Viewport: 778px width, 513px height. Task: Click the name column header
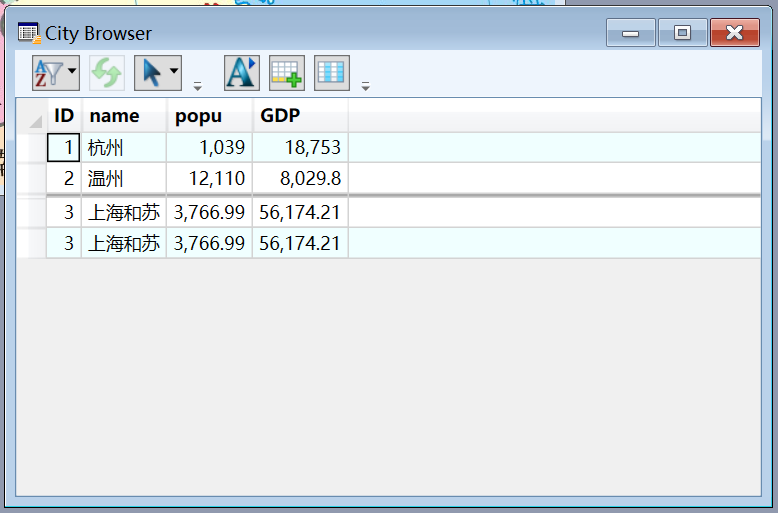(124, 116)
